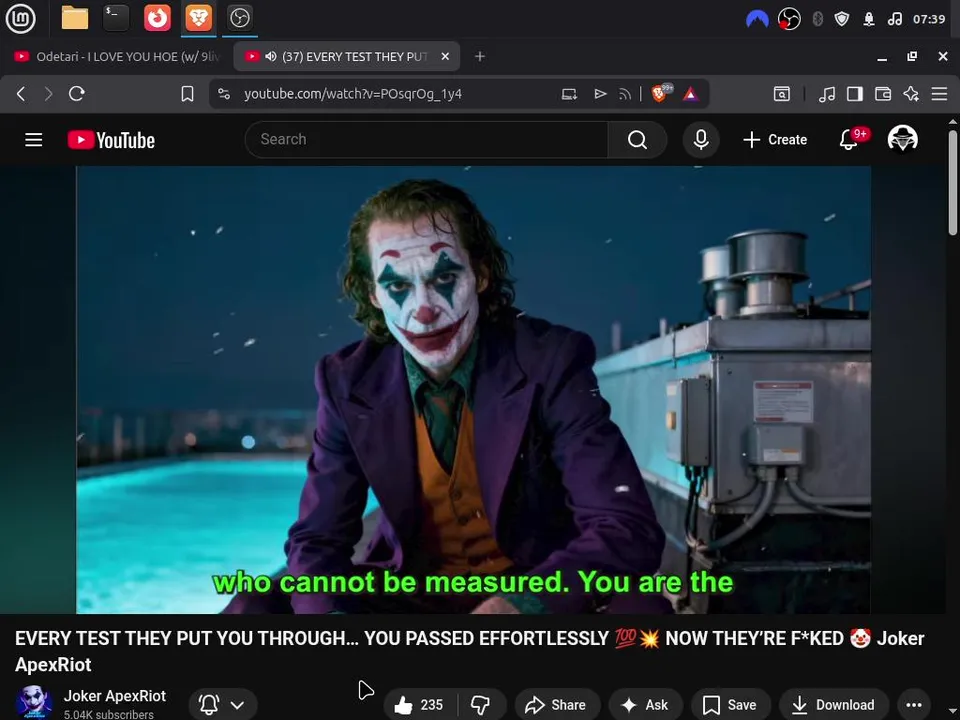Open Leo AI assistant star icon
Viewport: 960px width, 720px height.
tap(911, 94)
